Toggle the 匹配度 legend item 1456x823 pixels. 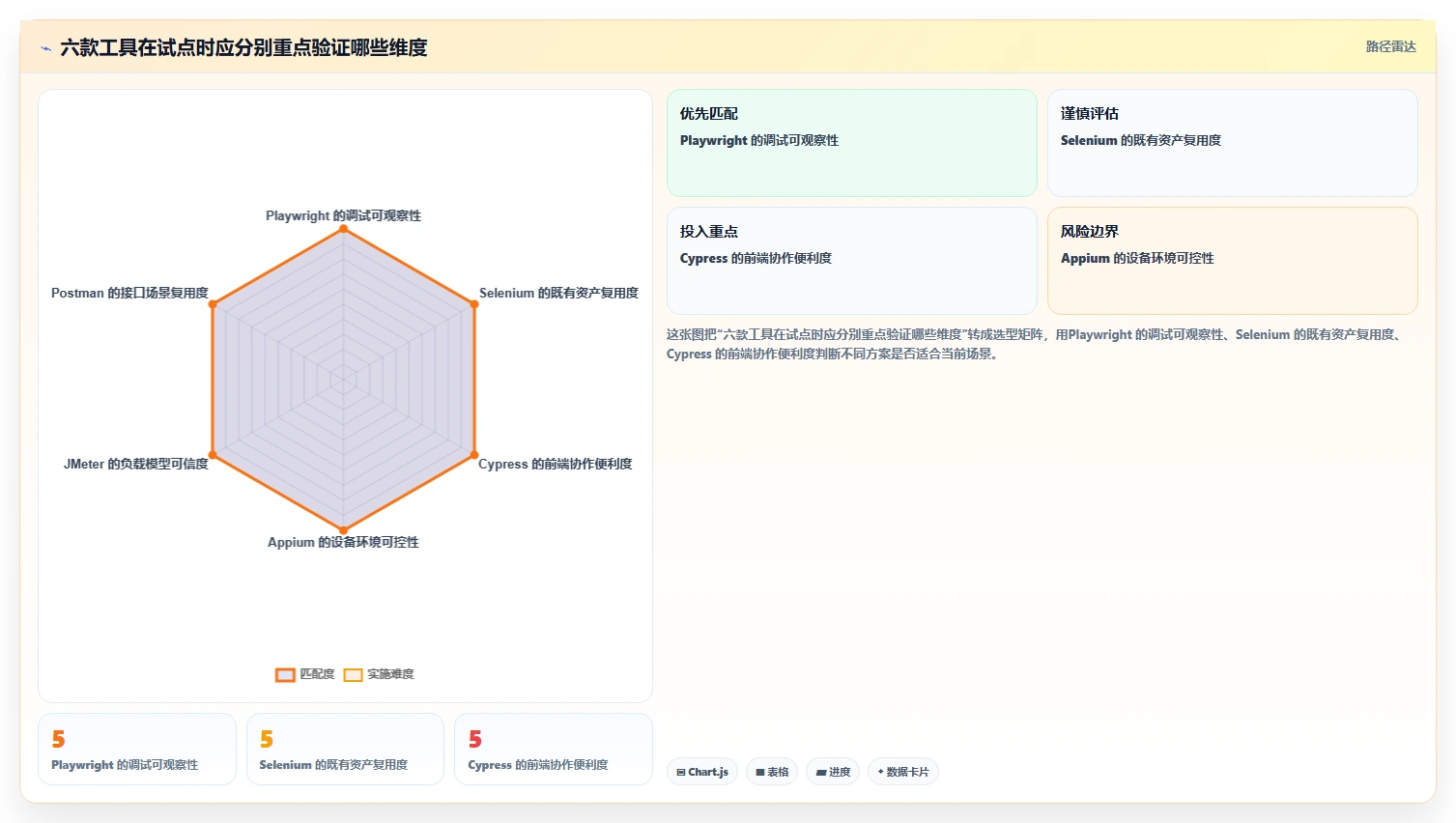click(305, 674)
